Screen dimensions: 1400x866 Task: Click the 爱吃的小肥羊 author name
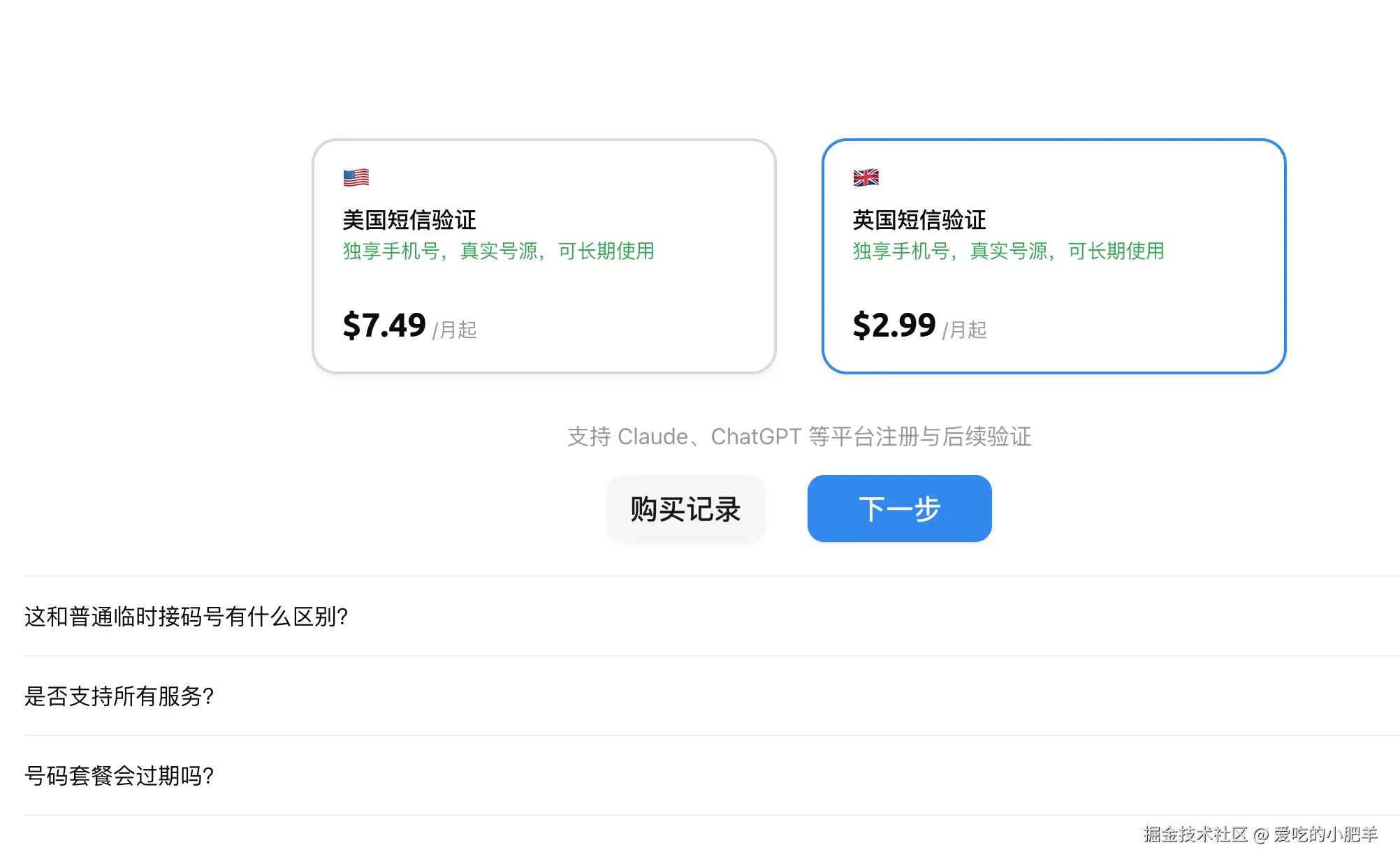tap(1325, 835)
